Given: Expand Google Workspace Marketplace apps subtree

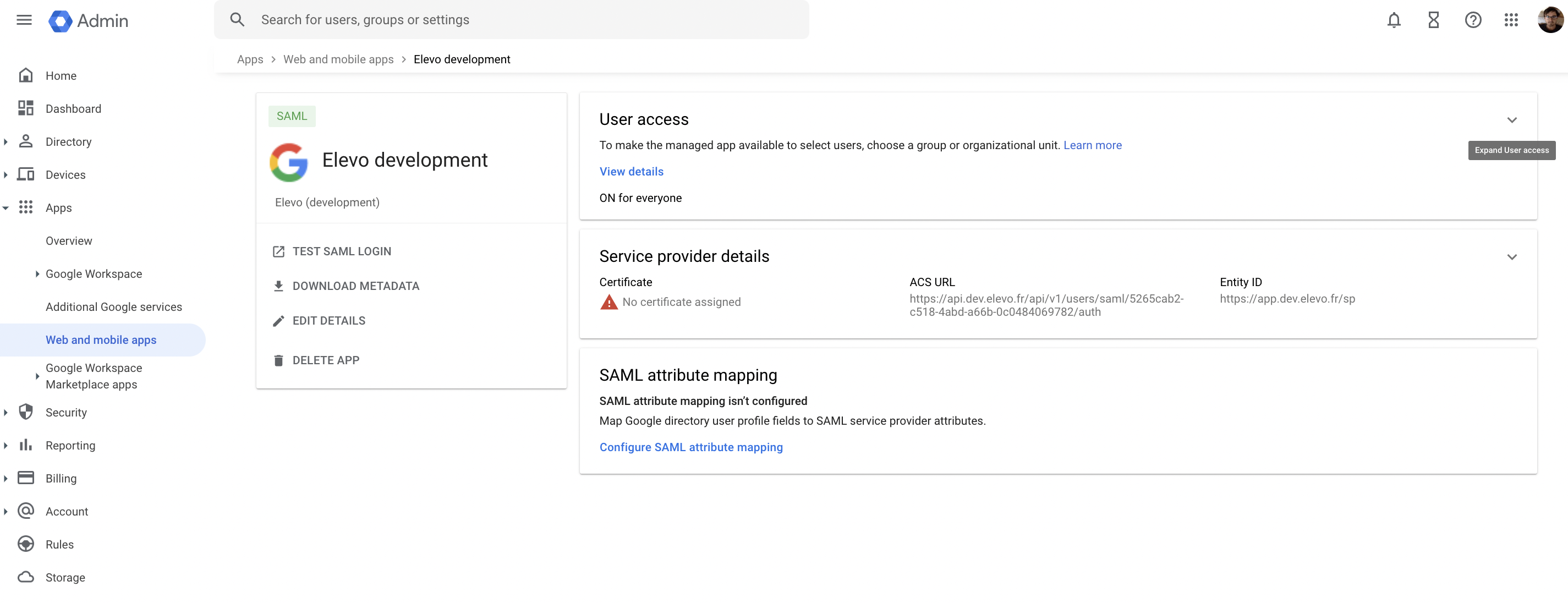Looking at the screenshot, I should tap(37, 376).
